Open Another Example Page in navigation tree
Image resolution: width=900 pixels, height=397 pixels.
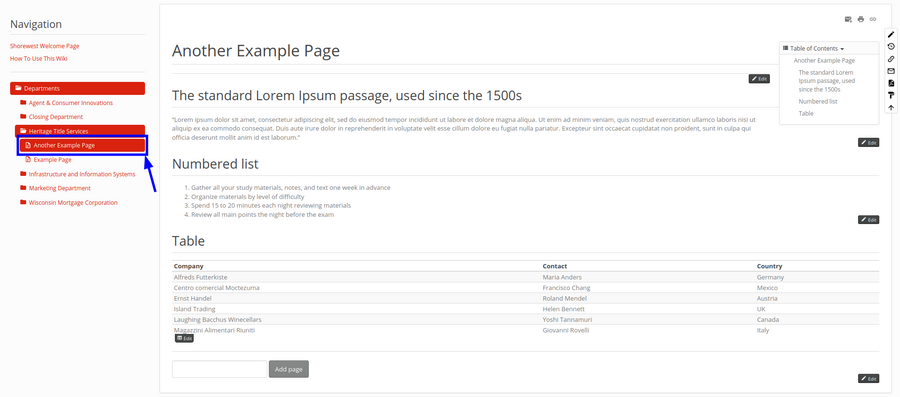[x=82, y=145]
